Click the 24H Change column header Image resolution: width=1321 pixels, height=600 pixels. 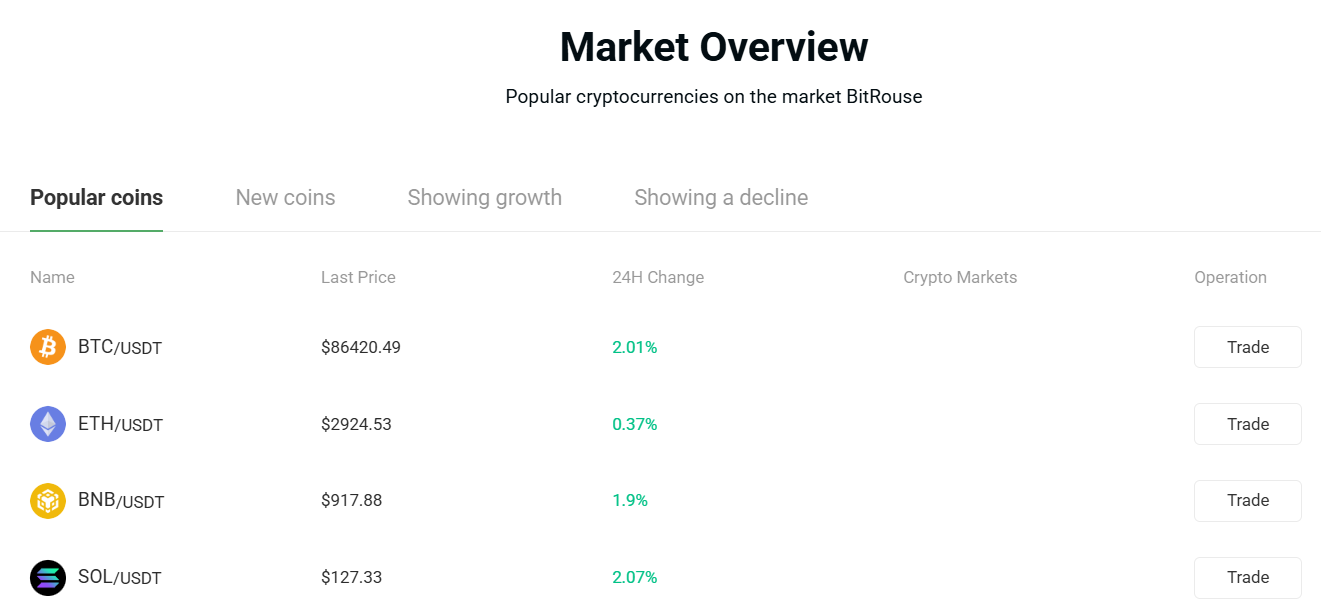pyautogui.click(x=658, y=277)
